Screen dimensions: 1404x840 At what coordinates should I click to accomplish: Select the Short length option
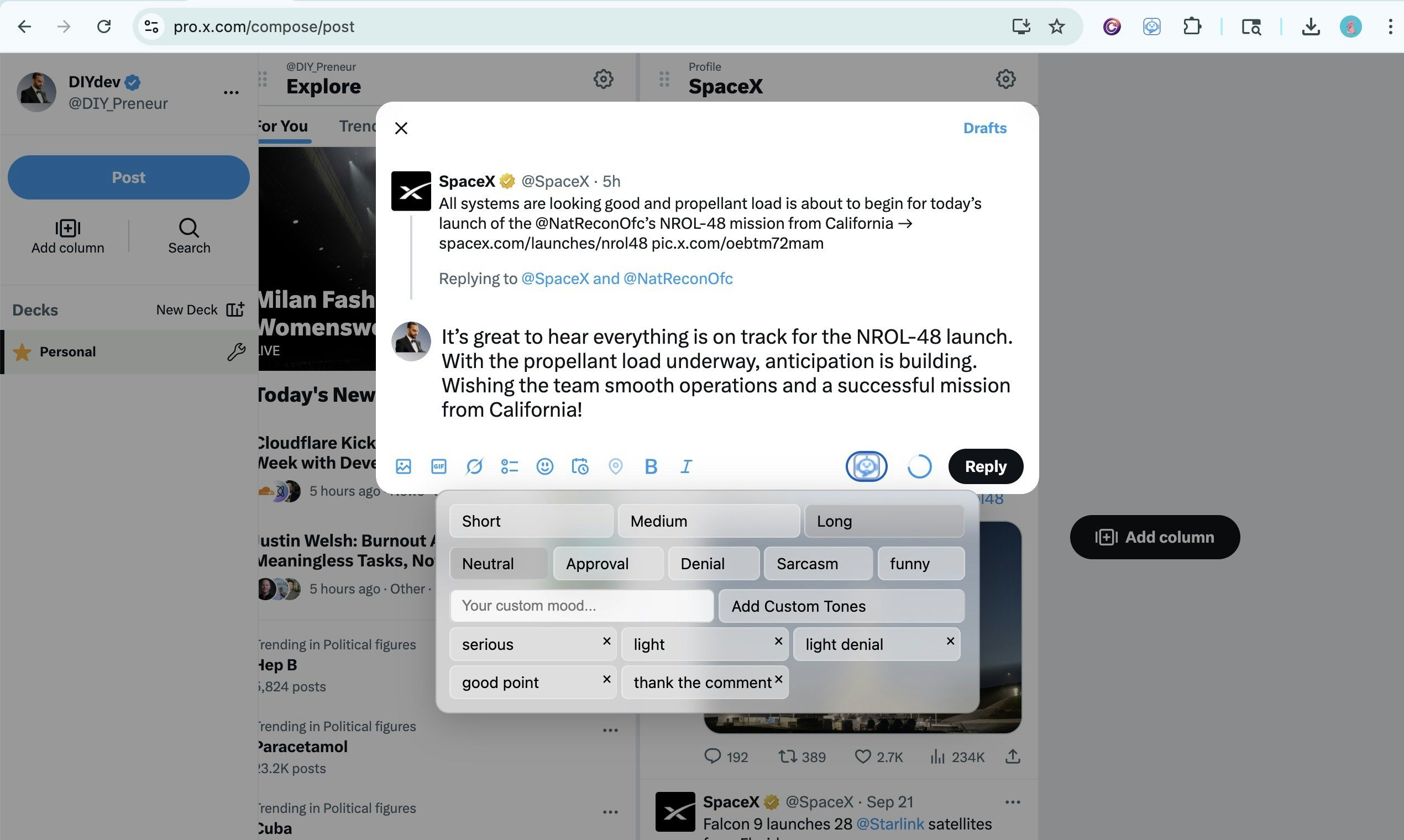pos(531,521)
